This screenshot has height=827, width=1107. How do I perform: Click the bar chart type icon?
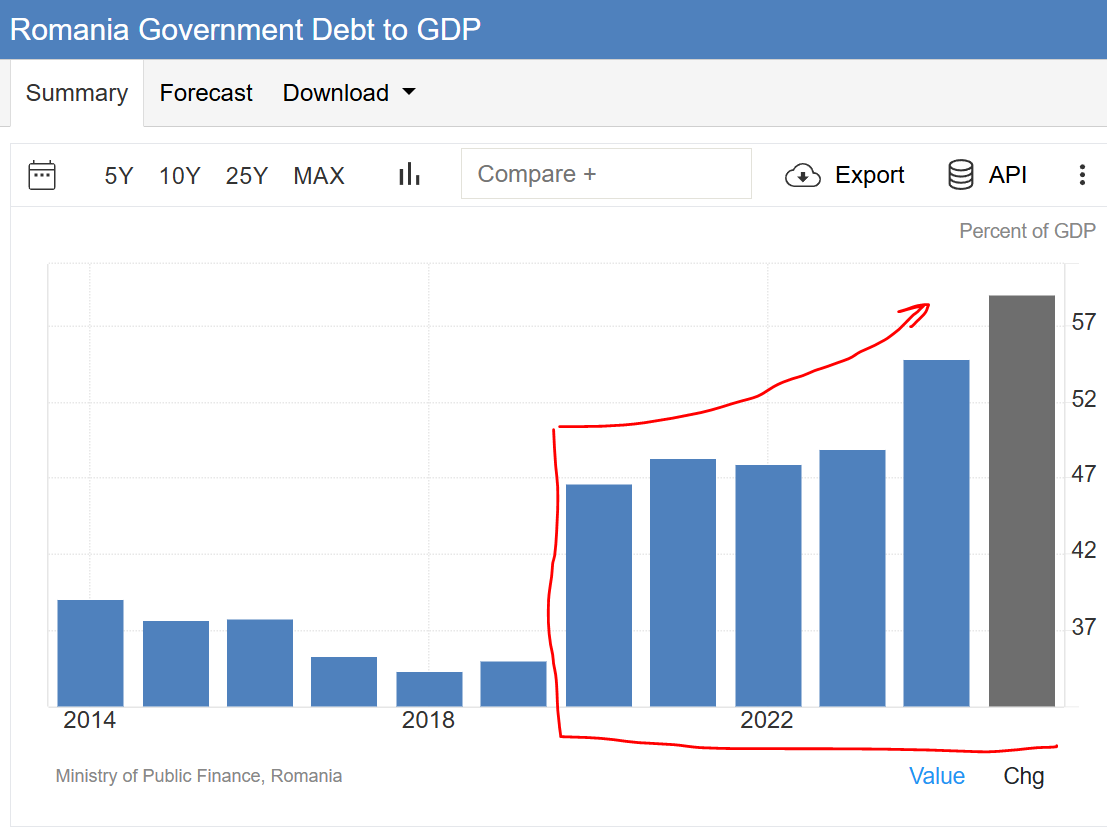[409, 175]
